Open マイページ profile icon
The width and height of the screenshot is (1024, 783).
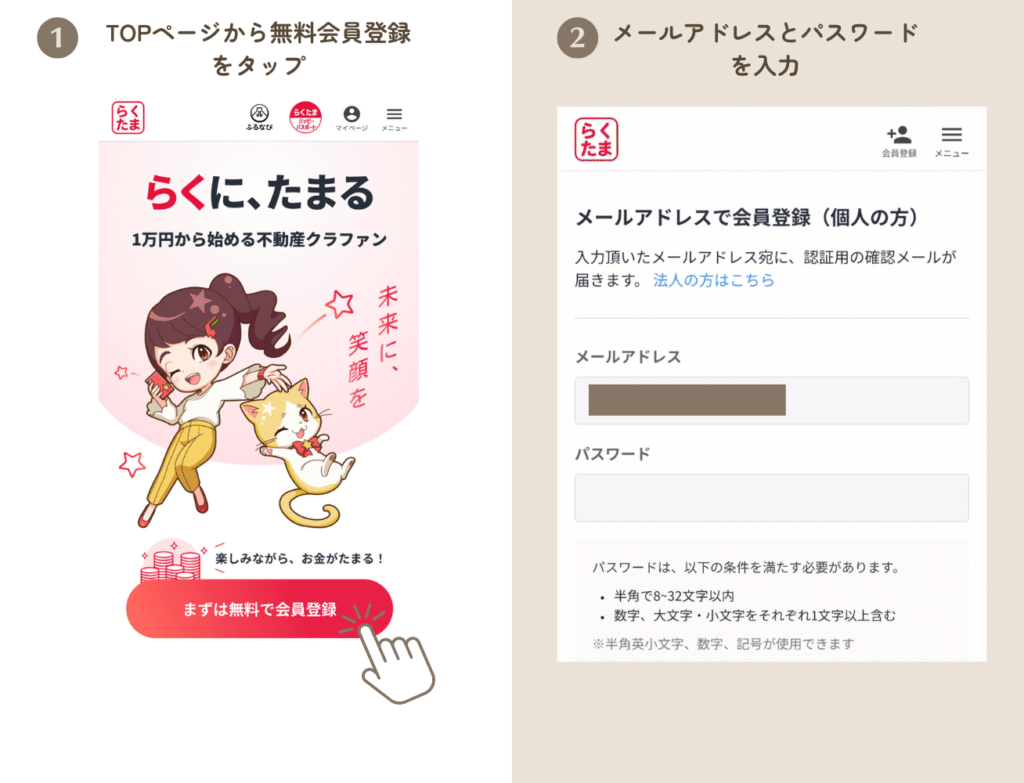tap(351, 118)
